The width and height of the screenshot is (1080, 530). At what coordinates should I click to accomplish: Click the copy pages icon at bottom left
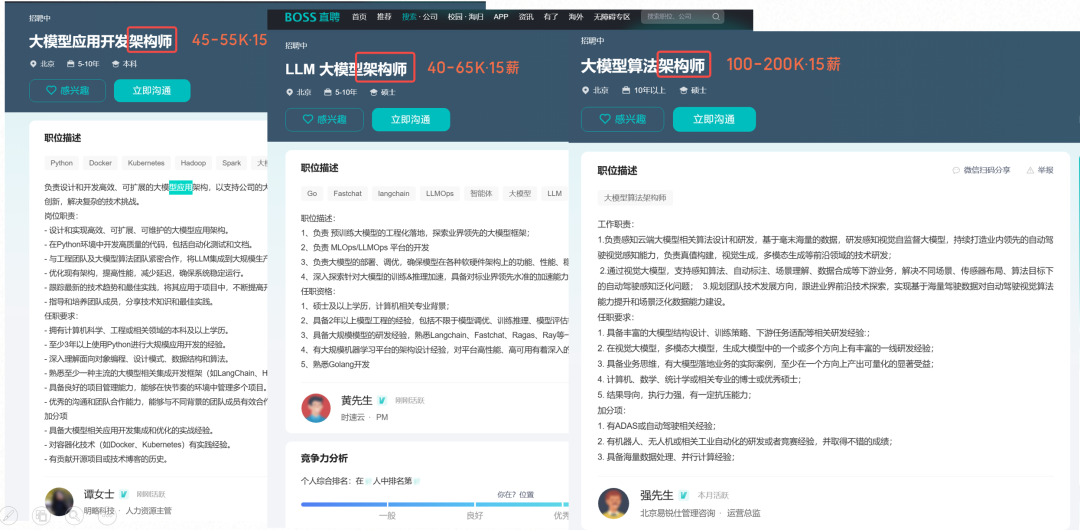coord(41,516)
